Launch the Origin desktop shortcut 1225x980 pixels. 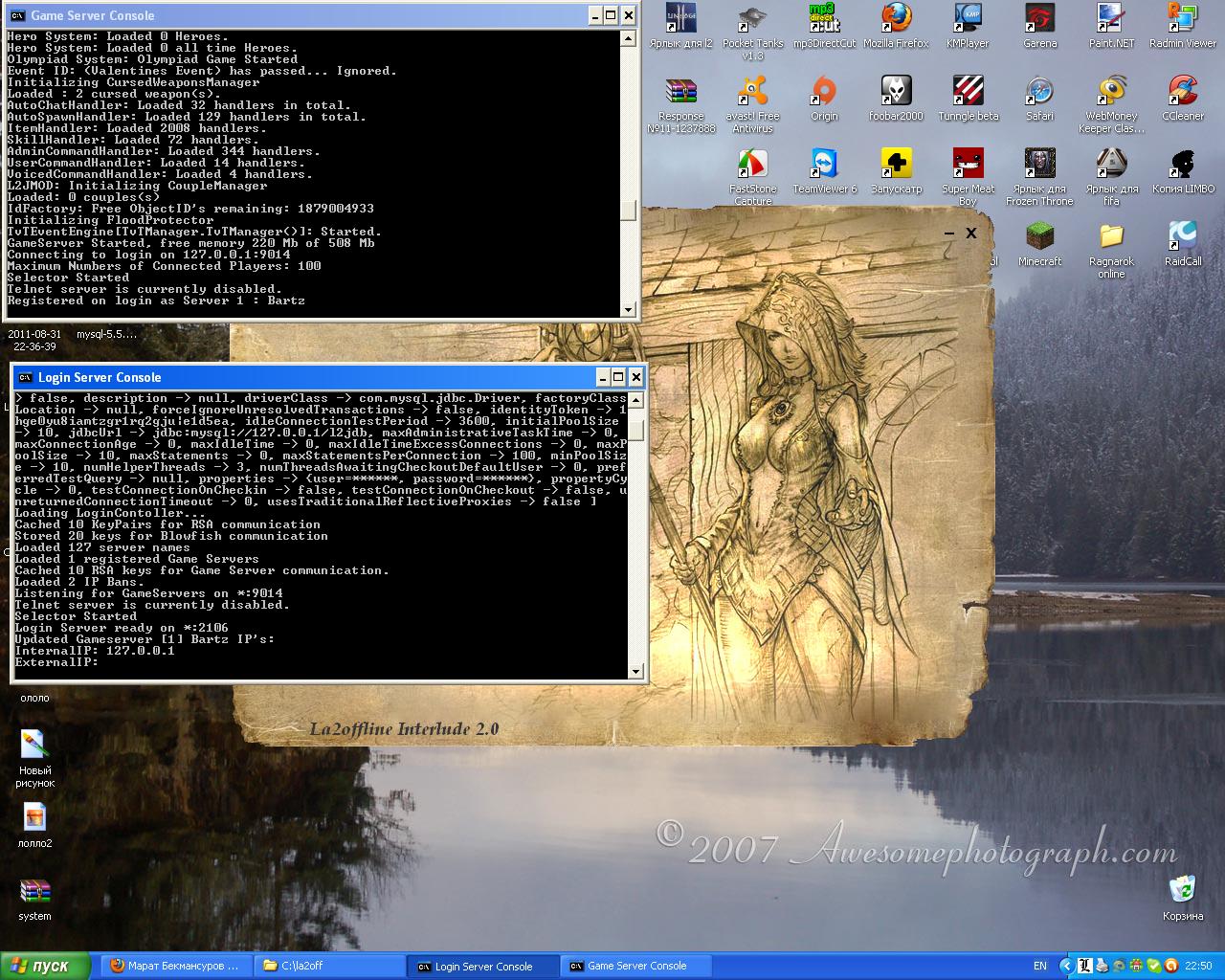tap(824, 100)
